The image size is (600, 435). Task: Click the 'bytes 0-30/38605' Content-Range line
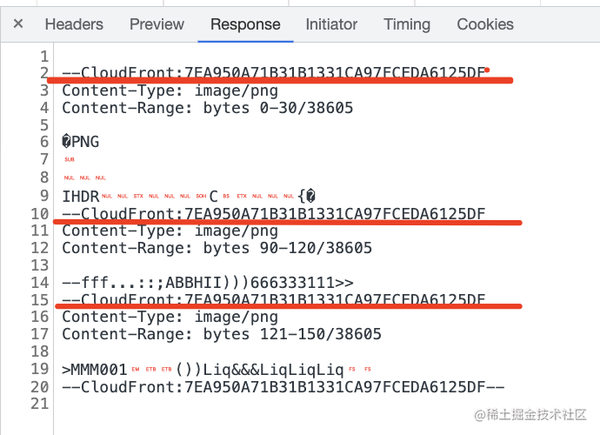(x=207, y=107)
